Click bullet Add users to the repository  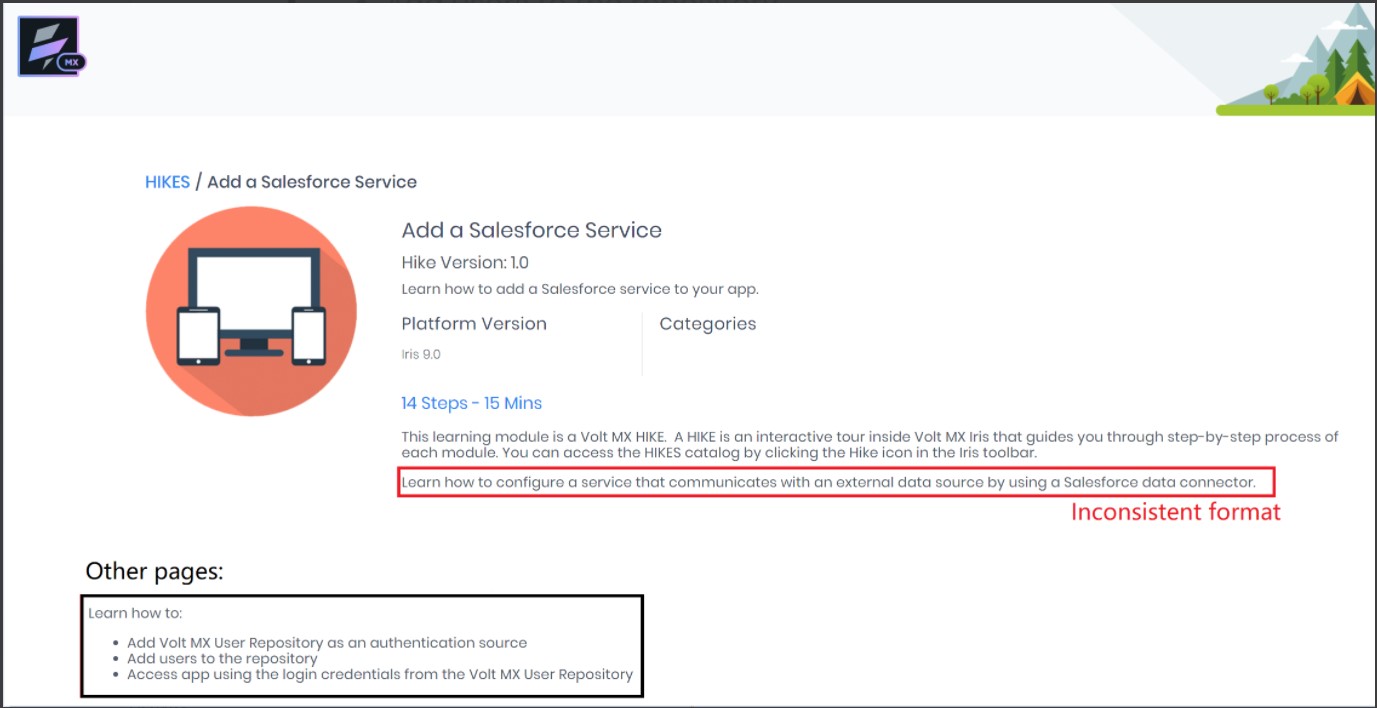pyautogui.click(x=222, y=658)
